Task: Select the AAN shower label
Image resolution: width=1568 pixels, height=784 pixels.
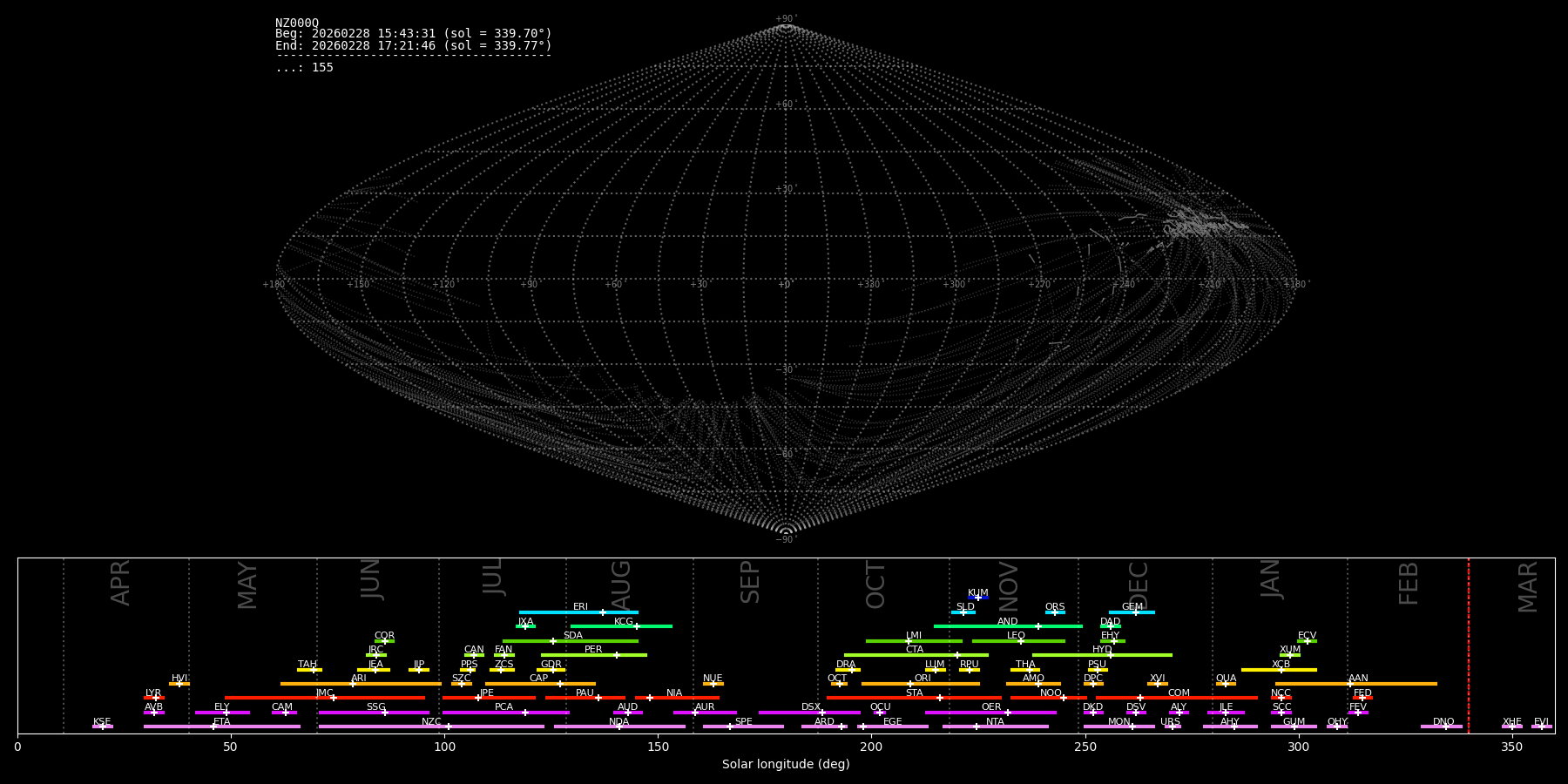Action: pyautogui.click(x=1358, y=679)
